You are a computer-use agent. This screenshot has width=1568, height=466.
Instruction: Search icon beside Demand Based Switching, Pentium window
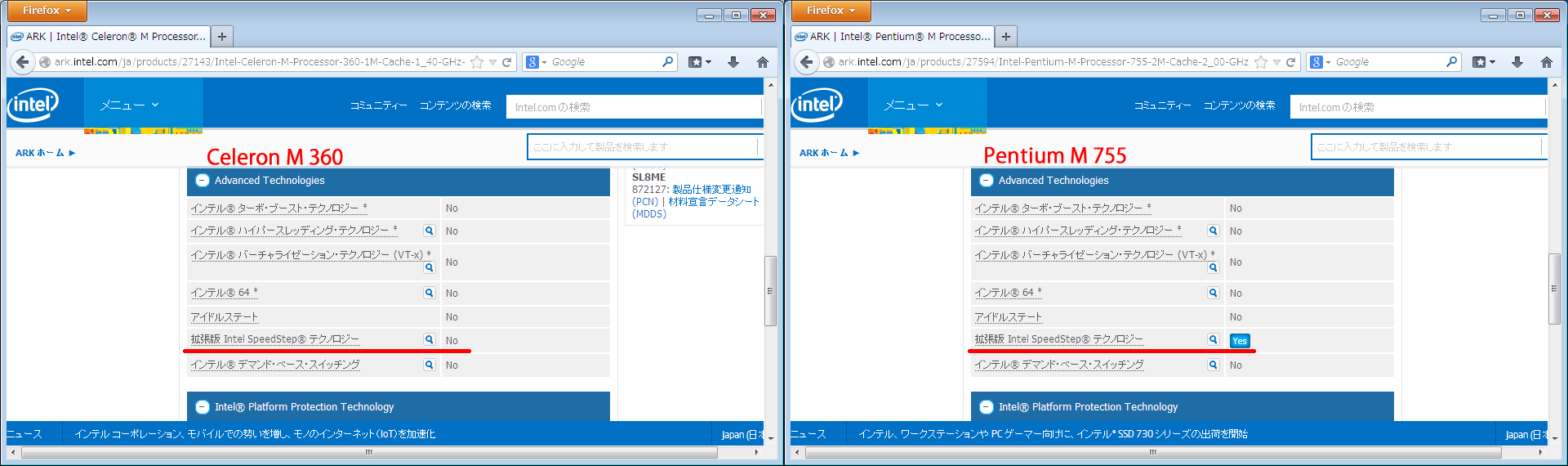(x=1214, y=365)
